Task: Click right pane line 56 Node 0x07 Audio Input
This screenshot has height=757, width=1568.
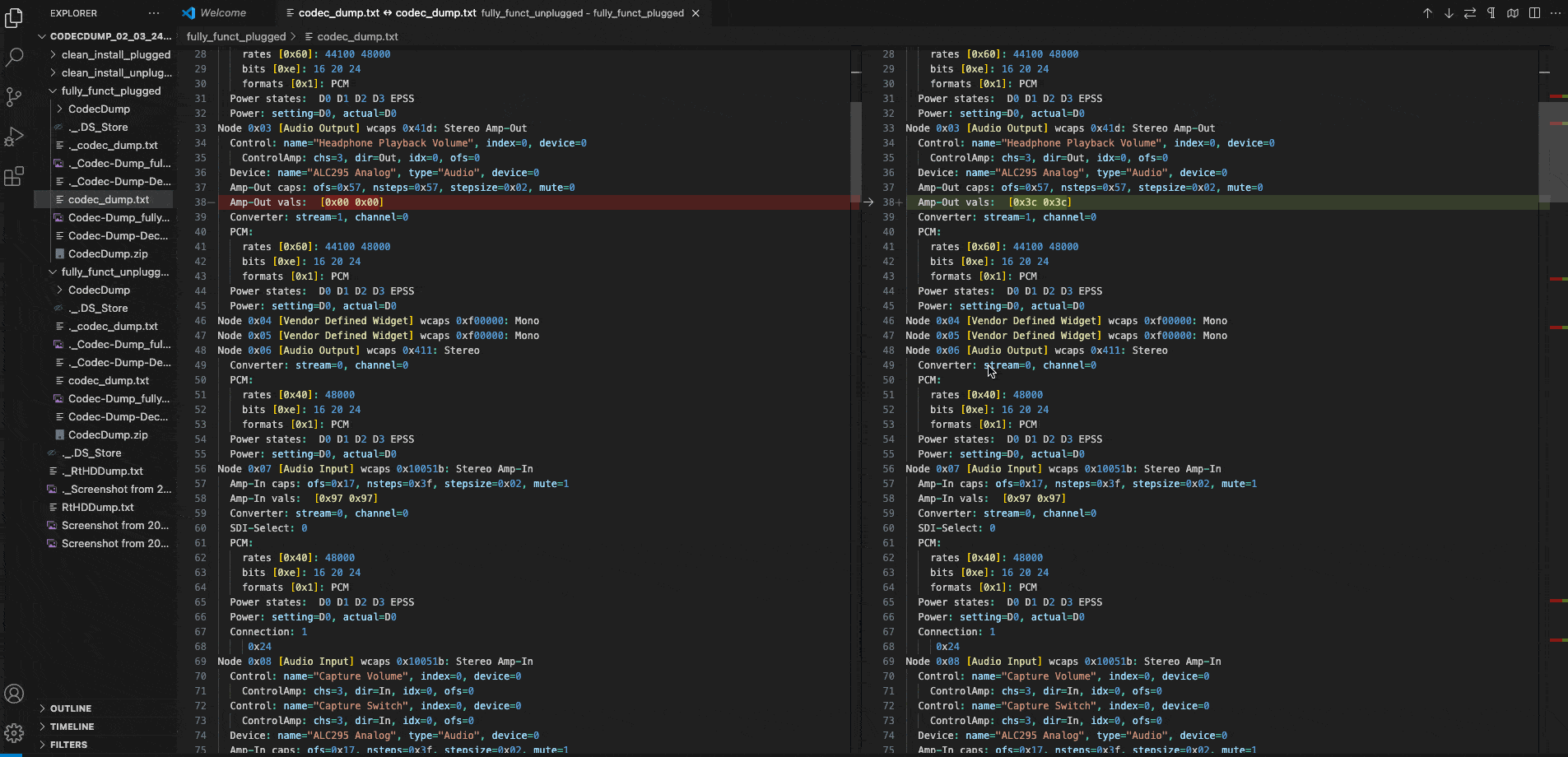Action: click(1063, 469)
